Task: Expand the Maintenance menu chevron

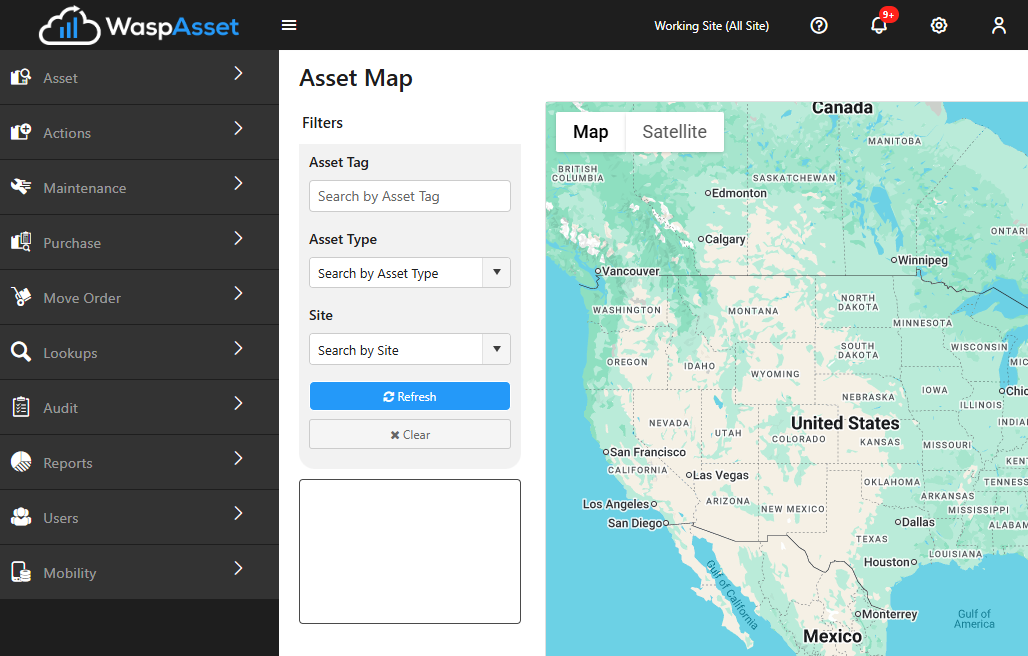Action: click(x=239, y=183)
